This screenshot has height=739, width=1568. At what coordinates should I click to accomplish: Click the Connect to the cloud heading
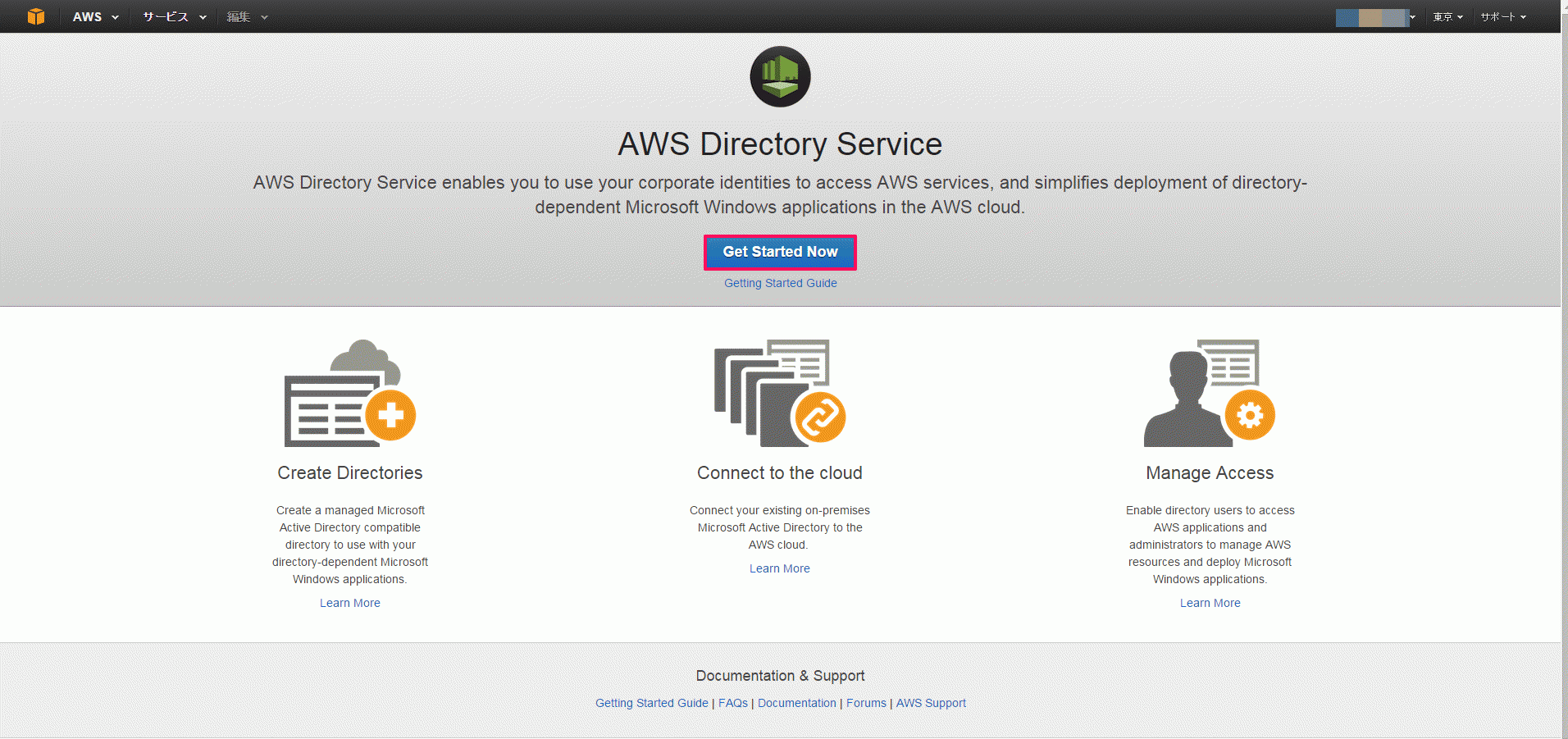click(780, 473)
